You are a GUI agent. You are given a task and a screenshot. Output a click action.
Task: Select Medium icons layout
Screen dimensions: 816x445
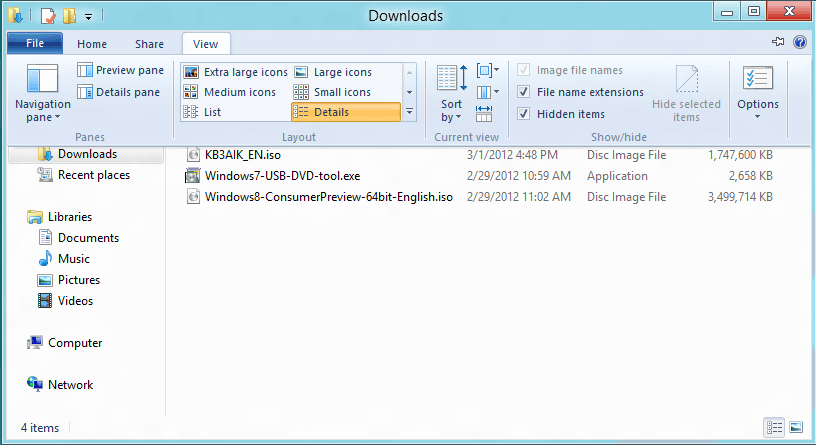pos(230,92)
